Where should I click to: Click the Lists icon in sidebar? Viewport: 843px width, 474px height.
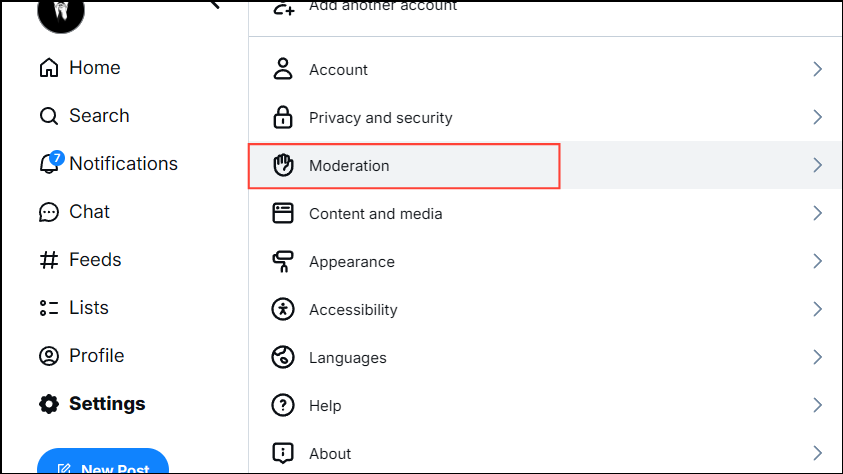click(x=48, y=308)
